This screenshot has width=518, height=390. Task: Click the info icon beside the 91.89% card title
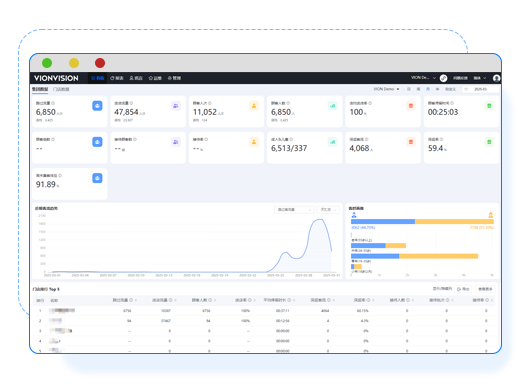[x=60, y=175]
